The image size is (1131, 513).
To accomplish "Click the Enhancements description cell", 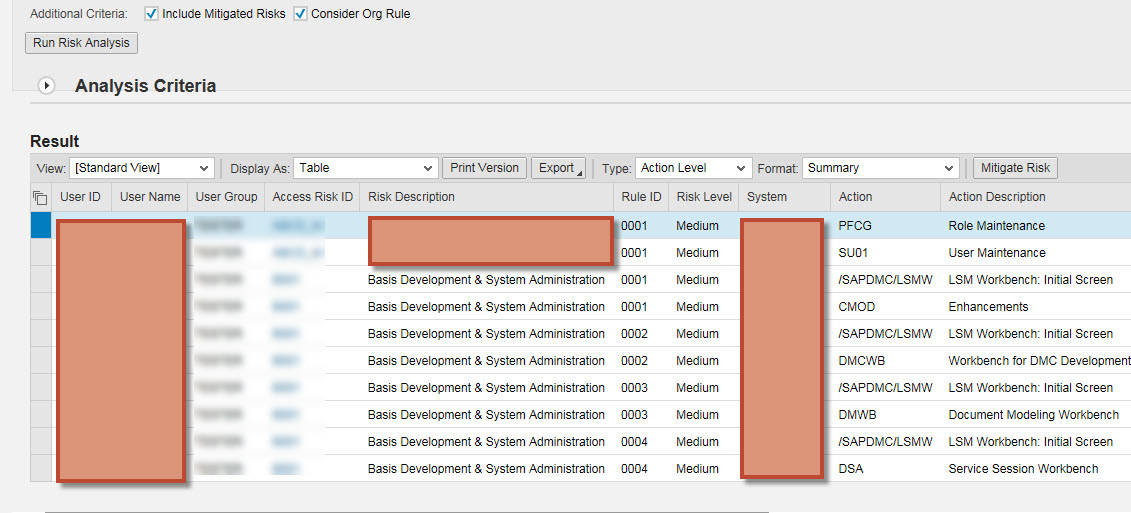I will coord(1036,307).
